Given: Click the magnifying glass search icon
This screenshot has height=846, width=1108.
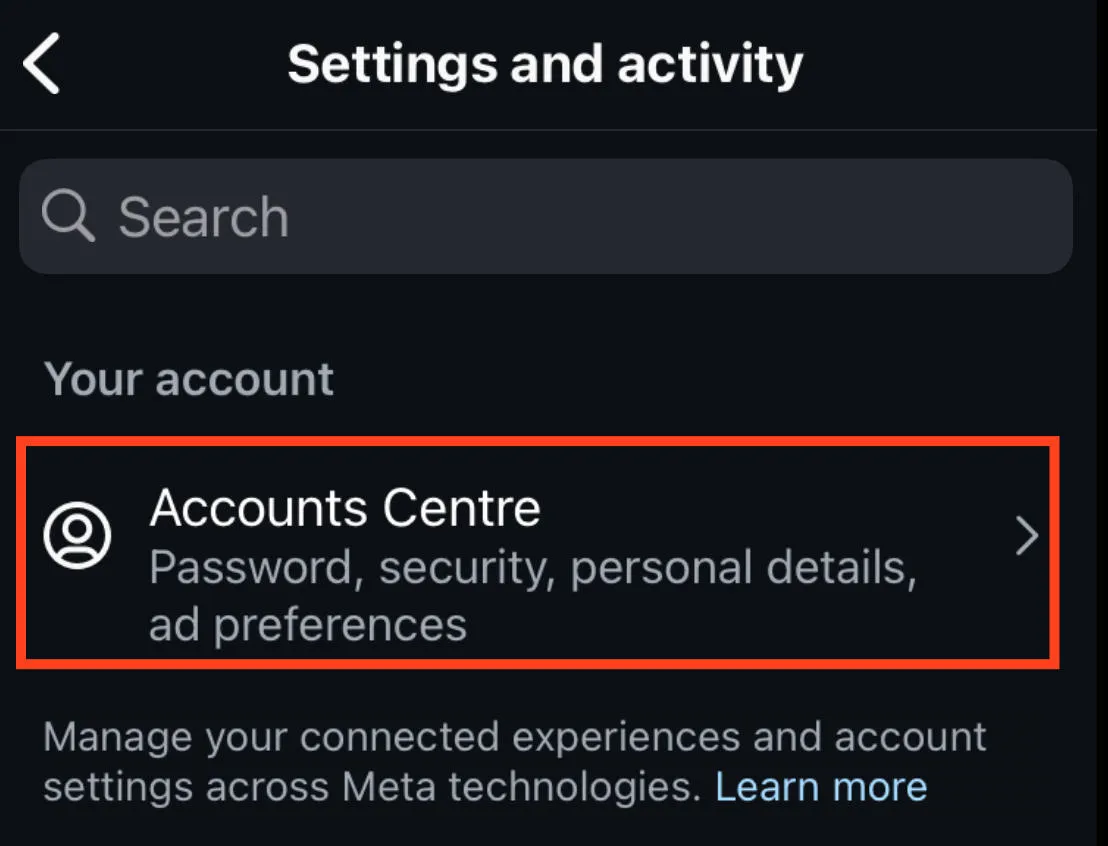Looking at the screenshot, I should (x=68, y=216).
